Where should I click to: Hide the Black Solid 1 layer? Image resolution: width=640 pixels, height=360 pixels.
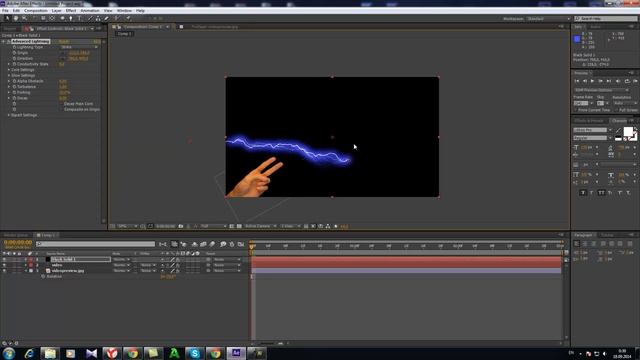(4, 259)
